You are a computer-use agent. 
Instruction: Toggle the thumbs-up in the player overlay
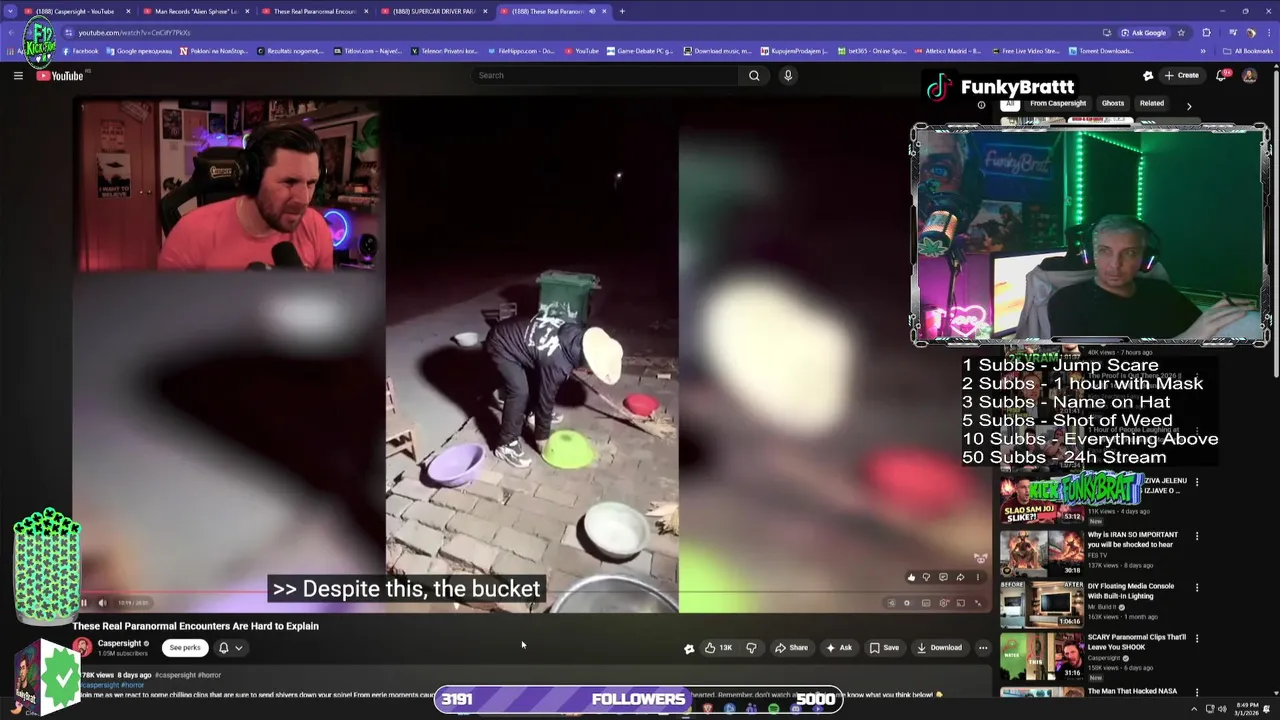click(911, 577)
